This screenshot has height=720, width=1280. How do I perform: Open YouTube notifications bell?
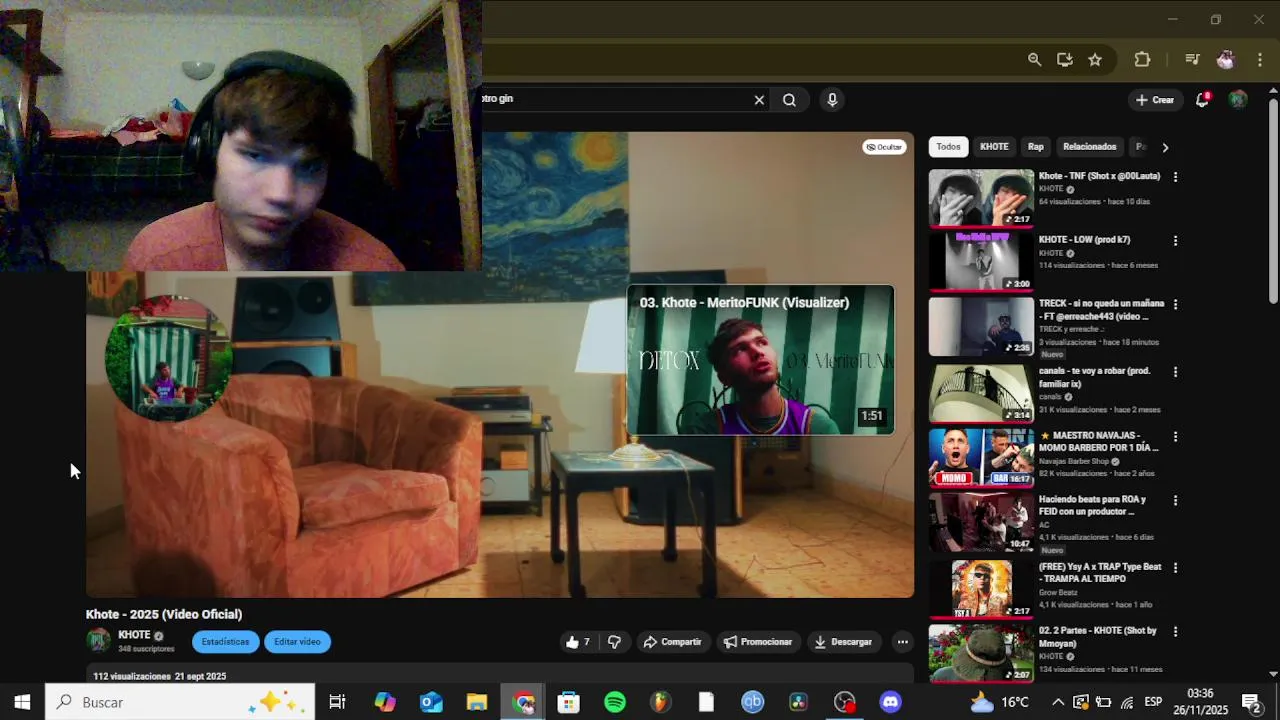tap(1203, 100)
